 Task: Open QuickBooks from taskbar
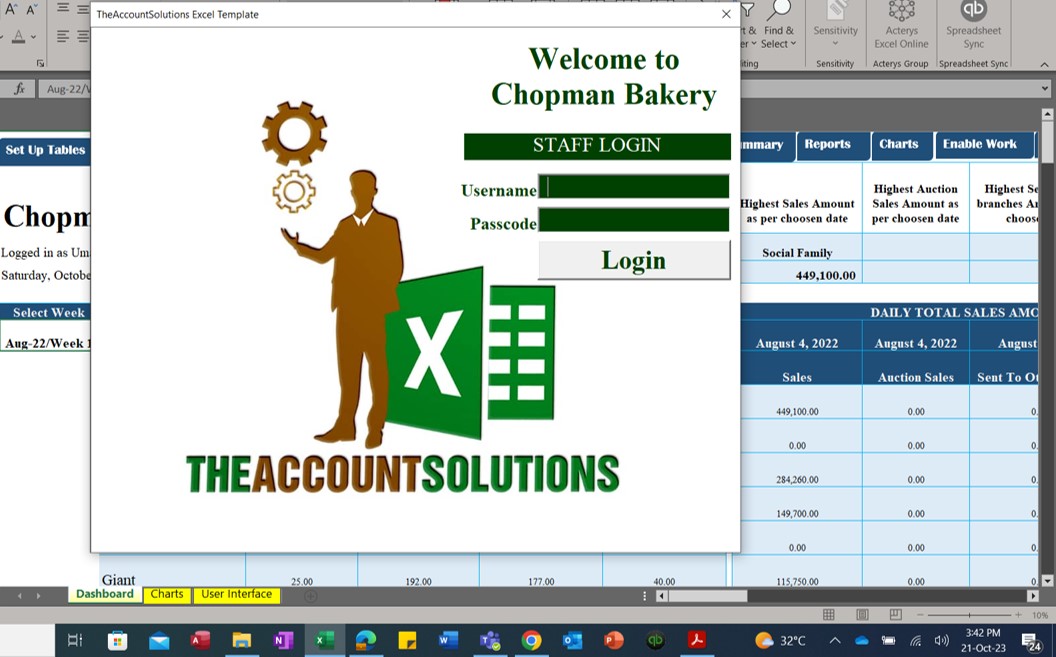pos(655,640)
